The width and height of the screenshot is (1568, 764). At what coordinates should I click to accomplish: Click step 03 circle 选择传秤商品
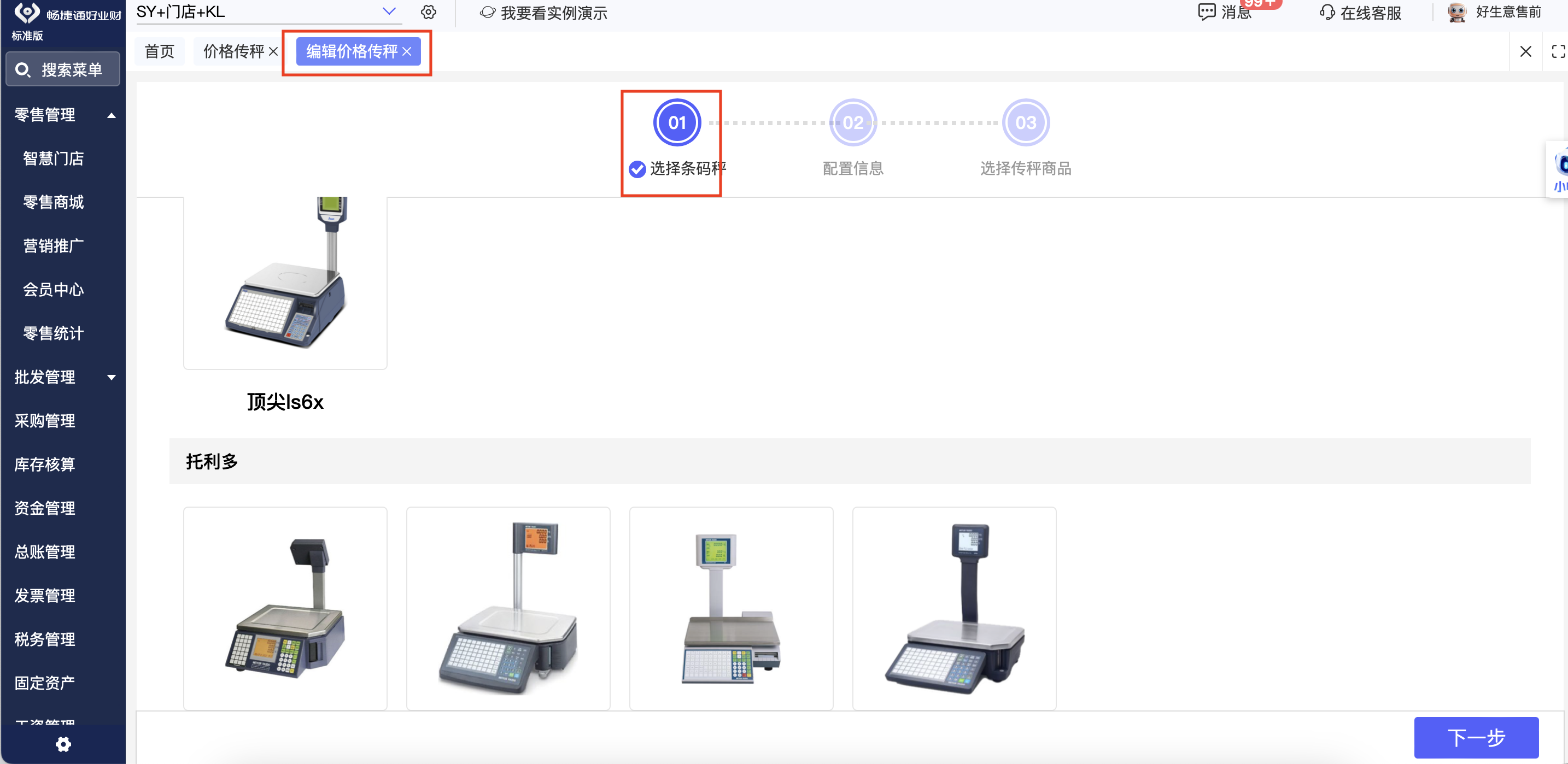(x=1026, y=123)
